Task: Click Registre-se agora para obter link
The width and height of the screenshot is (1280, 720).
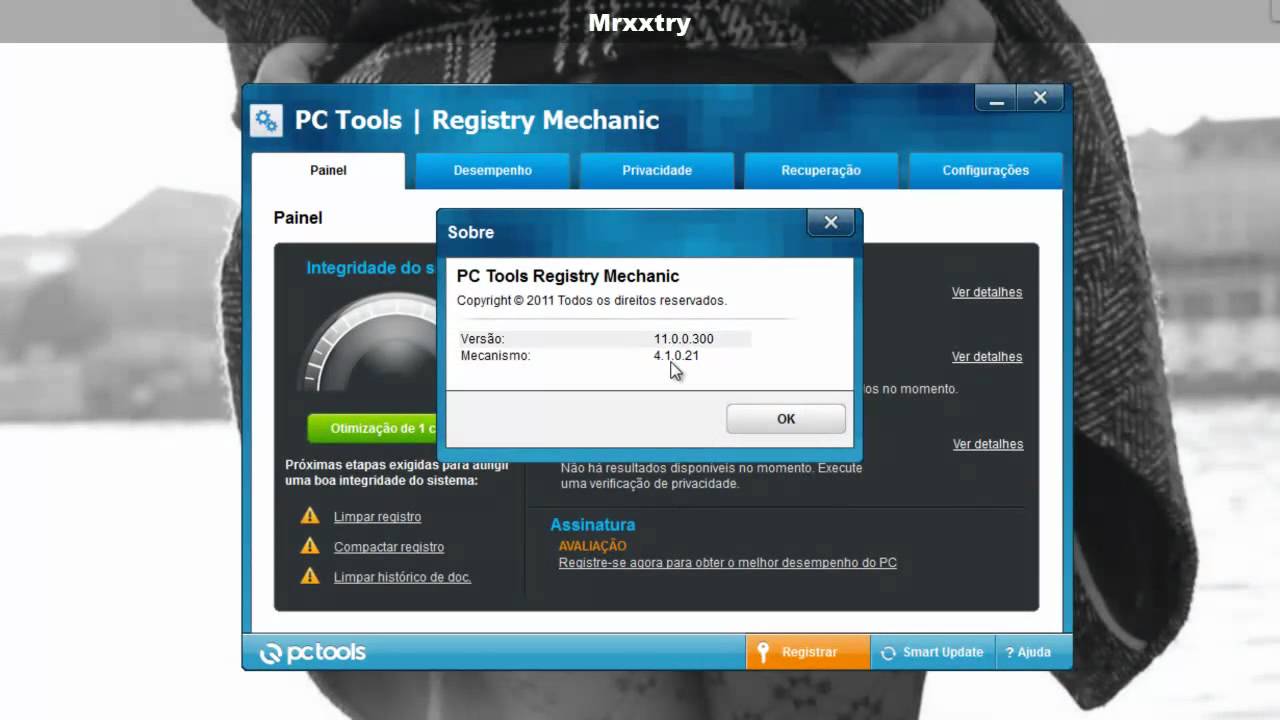Action: (x=727, y=563)
